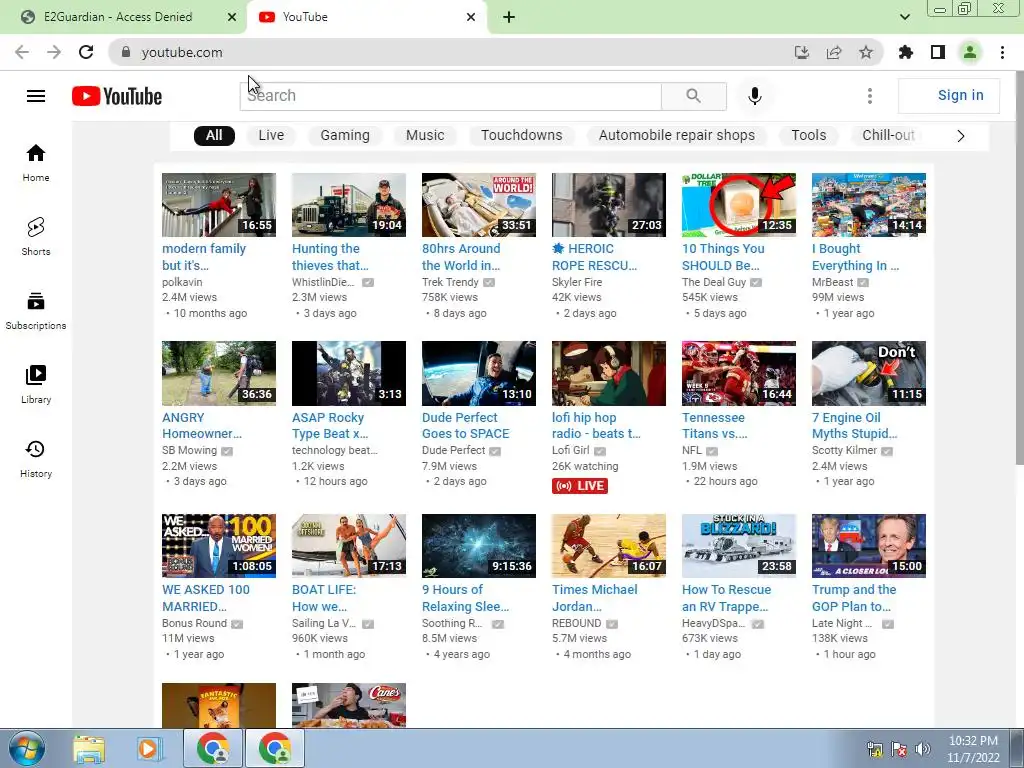Screen dimensions: 1024x768
Task: Open the BOAT LIFE video thumbnail
Action: pos(349,545)
